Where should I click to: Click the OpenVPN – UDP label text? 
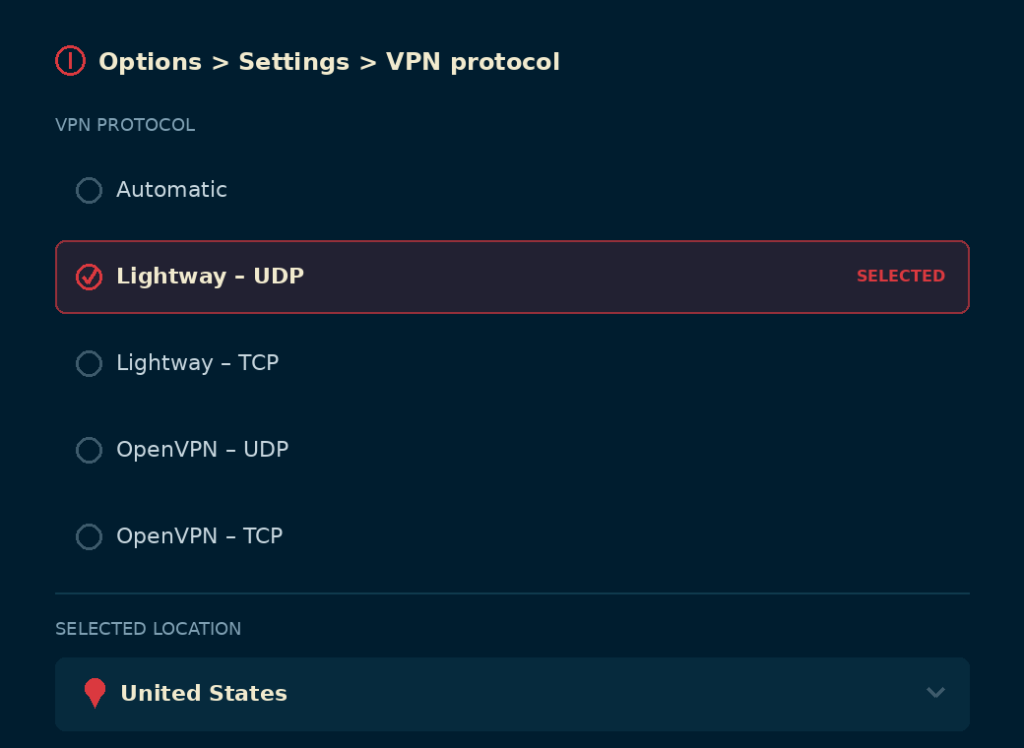[x=202, y=449]
